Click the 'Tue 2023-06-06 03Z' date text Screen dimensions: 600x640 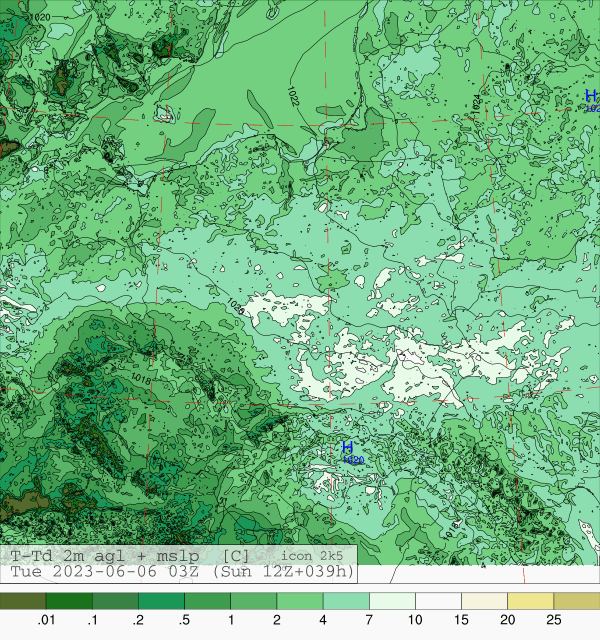(104, 571)
